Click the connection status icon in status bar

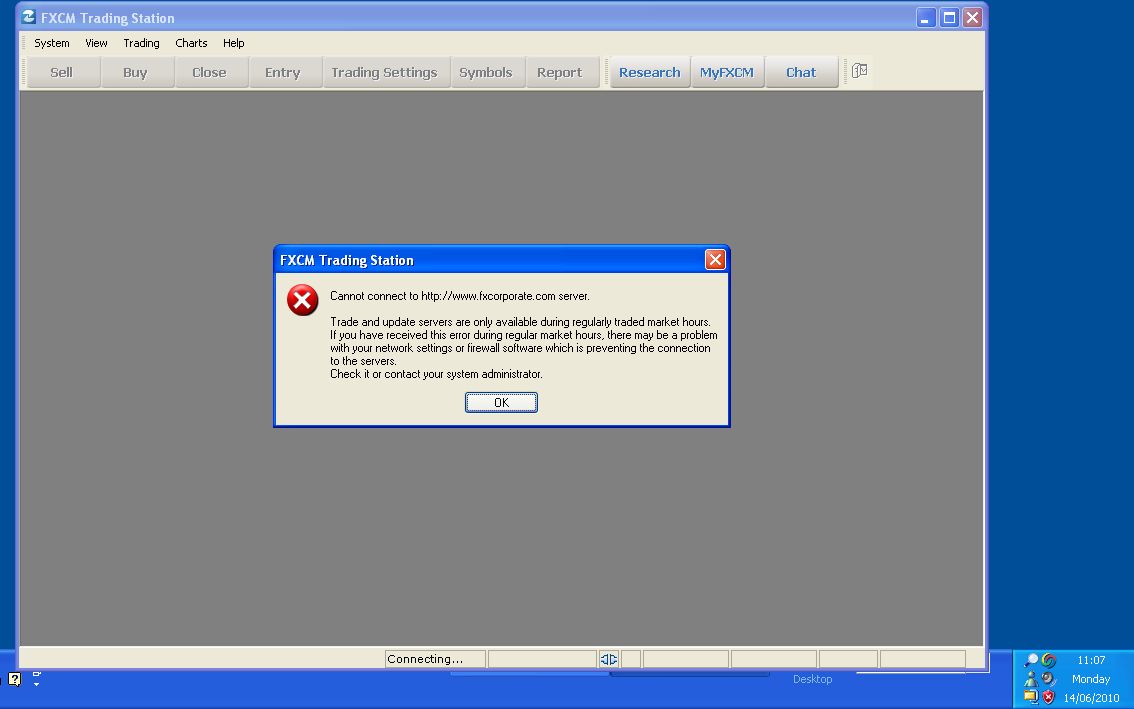click(x=609, y=659)
